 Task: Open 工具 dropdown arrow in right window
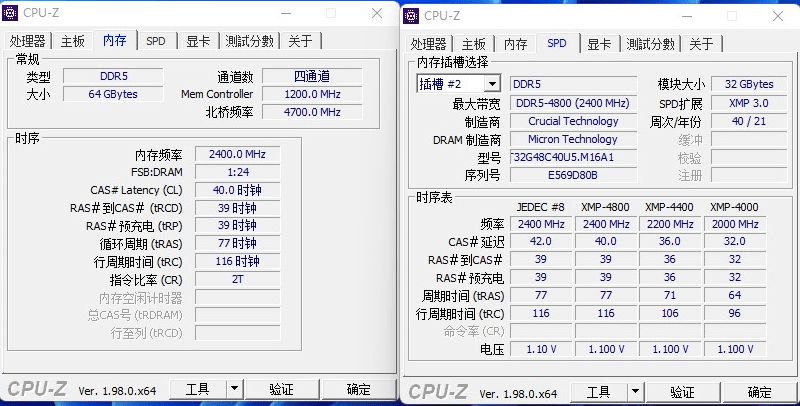click(635, 392)
